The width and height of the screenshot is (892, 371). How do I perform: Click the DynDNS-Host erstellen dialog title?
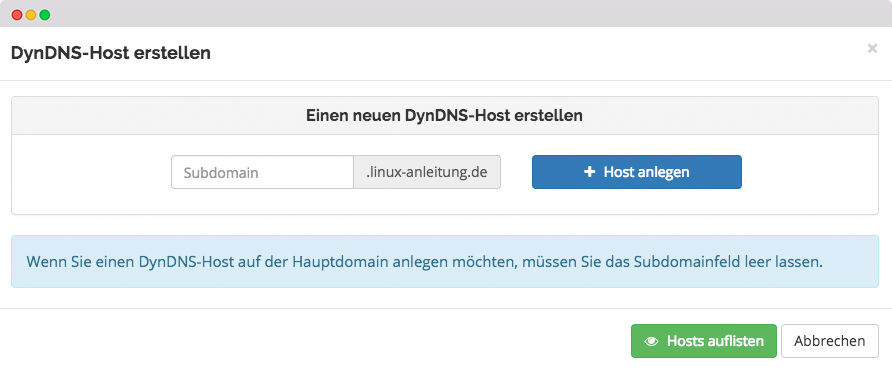[x=111, y=53]
